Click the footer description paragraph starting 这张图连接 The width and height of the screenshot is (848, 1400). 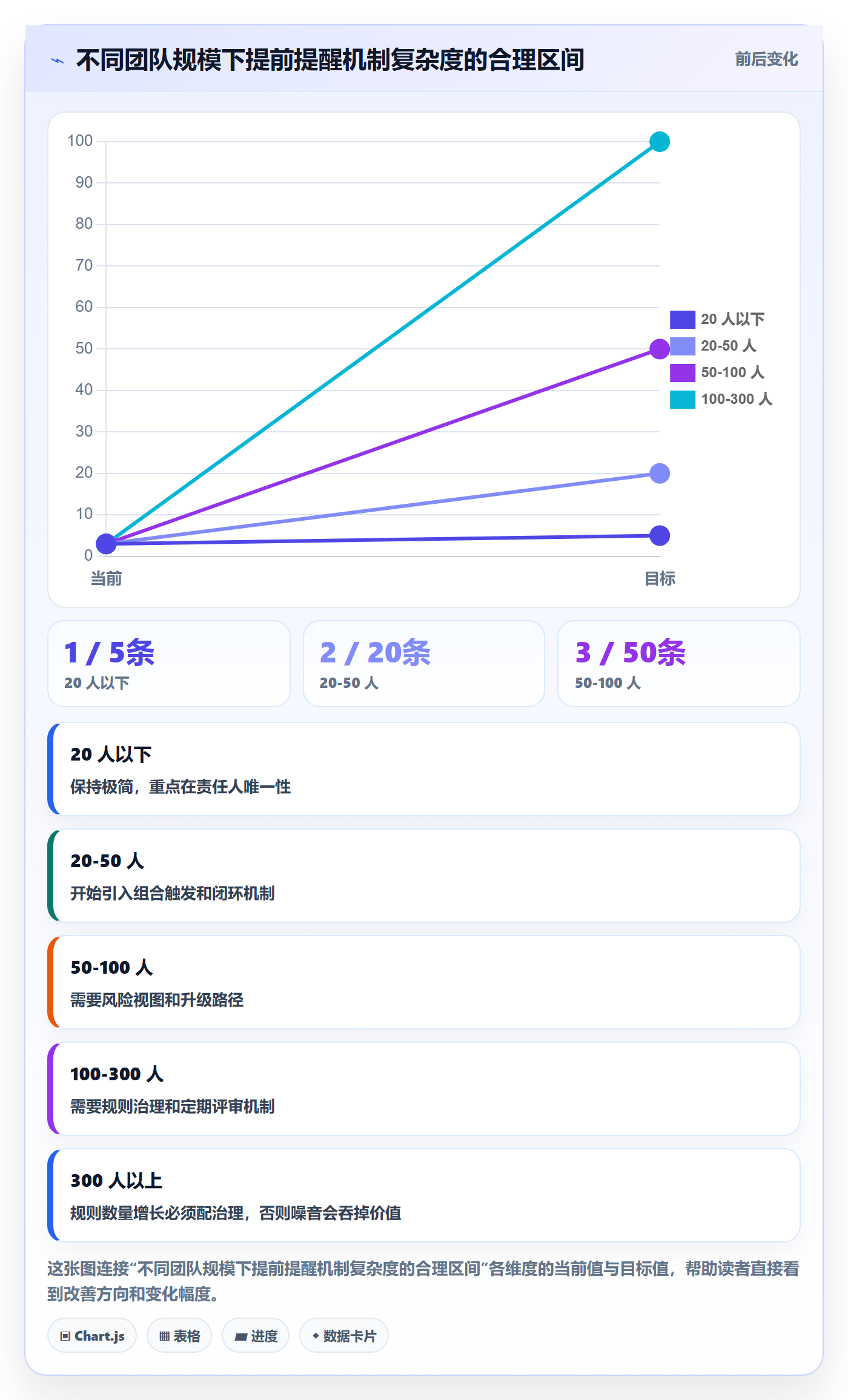coord(423,1281)
